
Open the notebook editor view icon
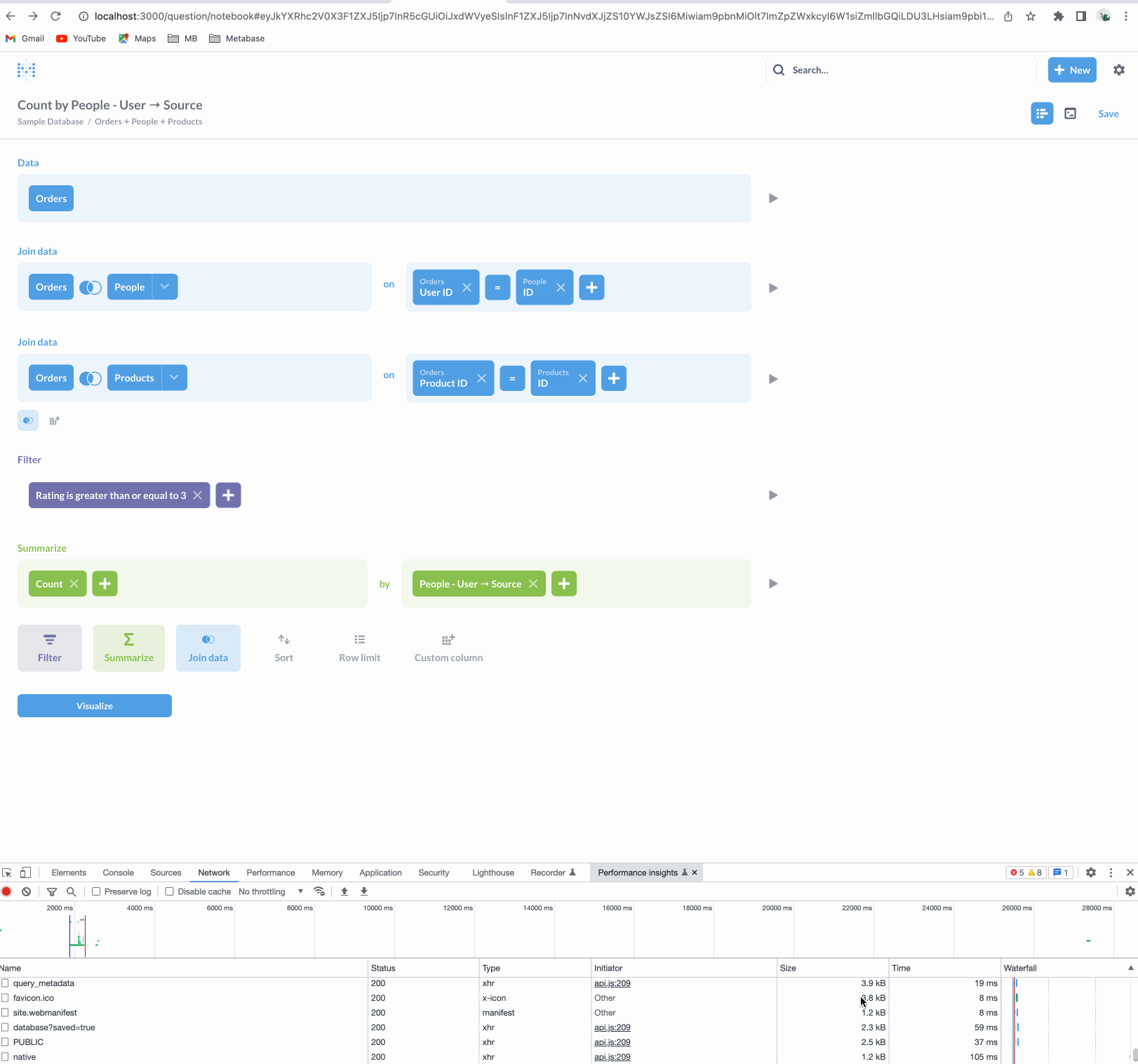pyautogui.click(x=1042, y=114)
